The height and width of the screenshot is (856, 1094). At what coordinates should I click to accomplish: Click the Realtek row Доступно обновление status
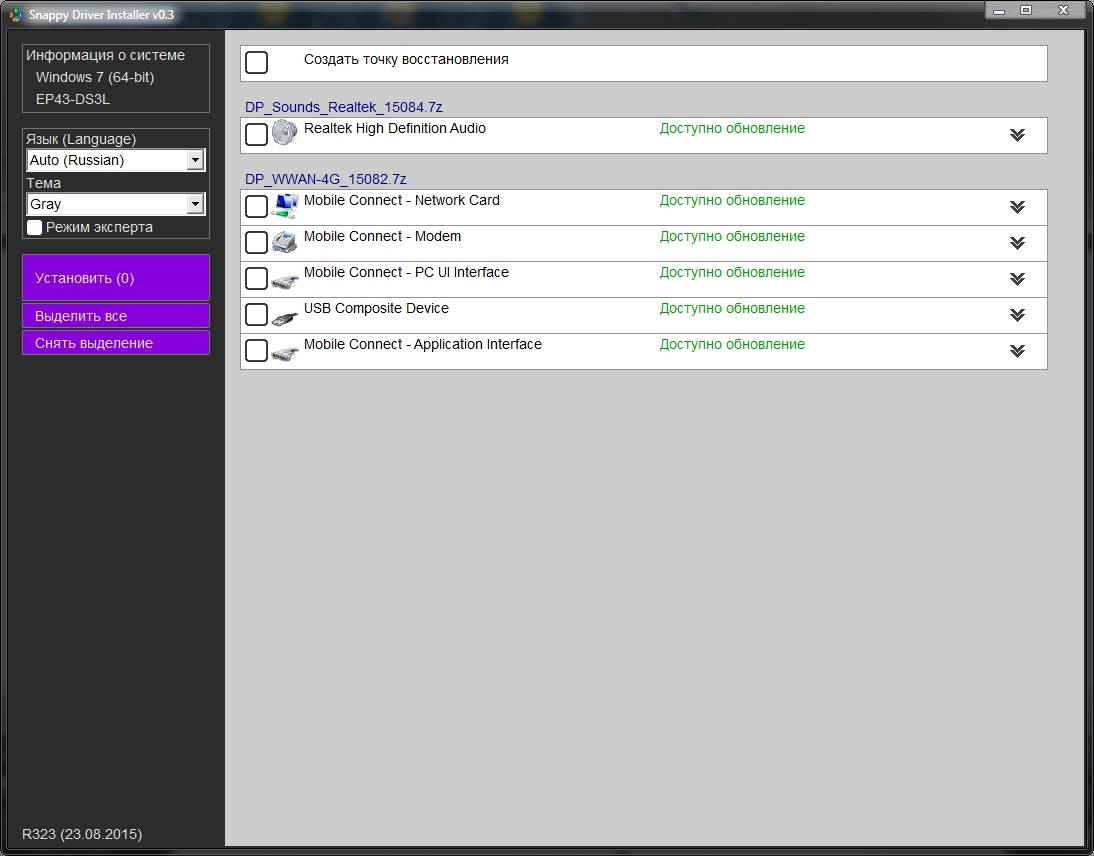click(x=732, y=128)
